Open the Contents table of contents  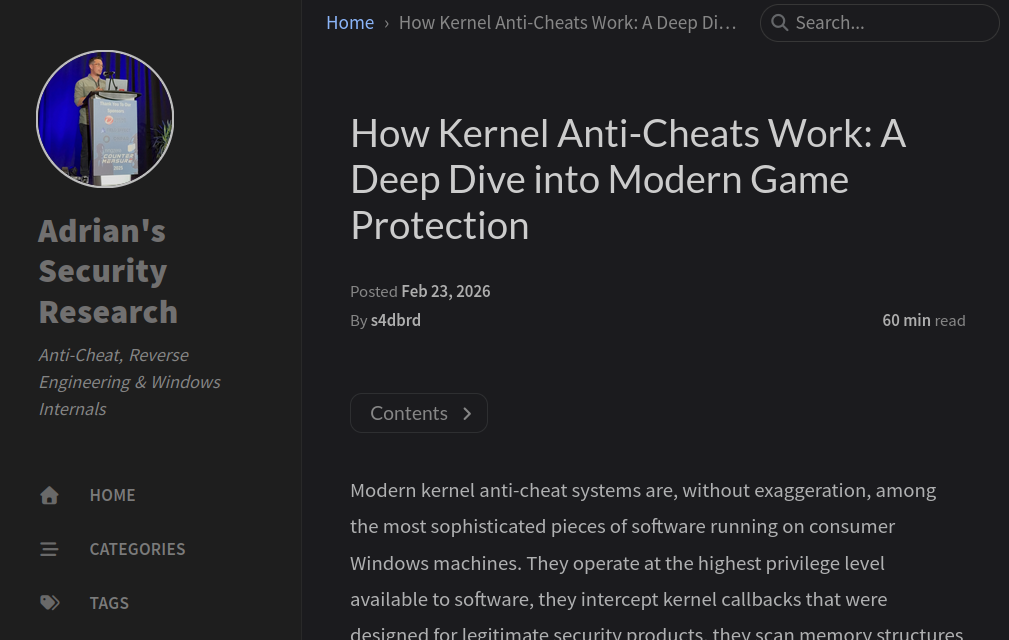pyautogui.click(x=409, y=413)
